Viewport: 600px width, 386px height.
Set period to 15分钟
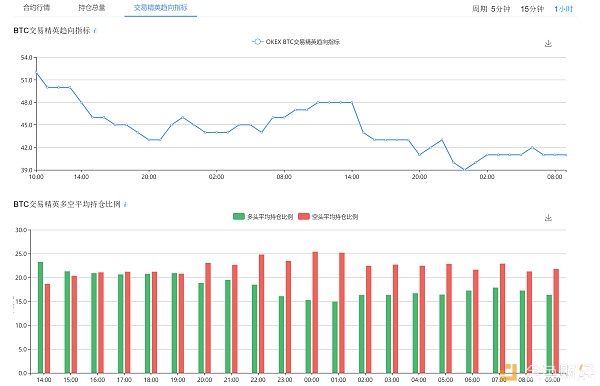coord(532,9)
